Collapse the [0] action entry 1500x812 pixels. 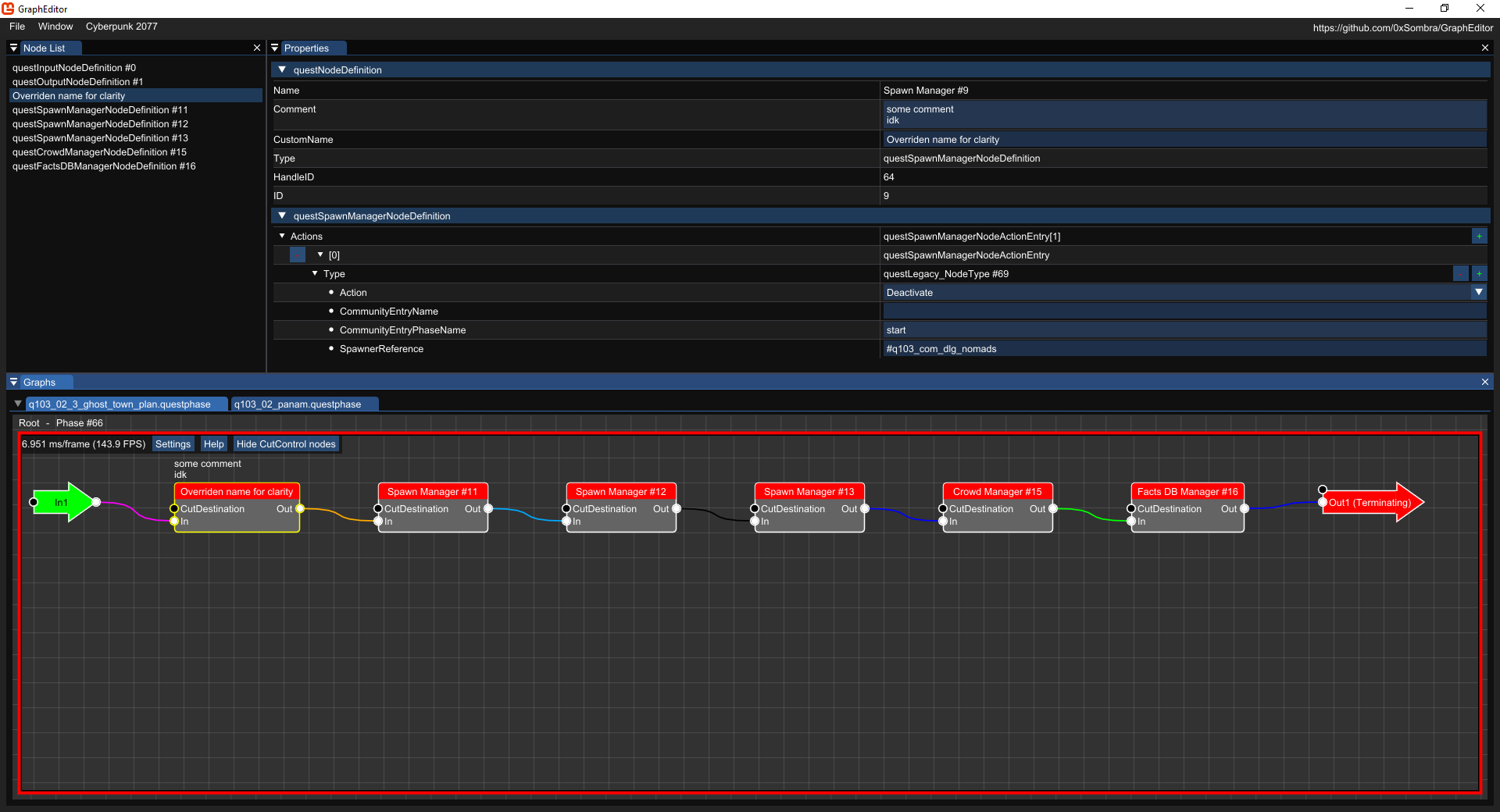(320, 255)
